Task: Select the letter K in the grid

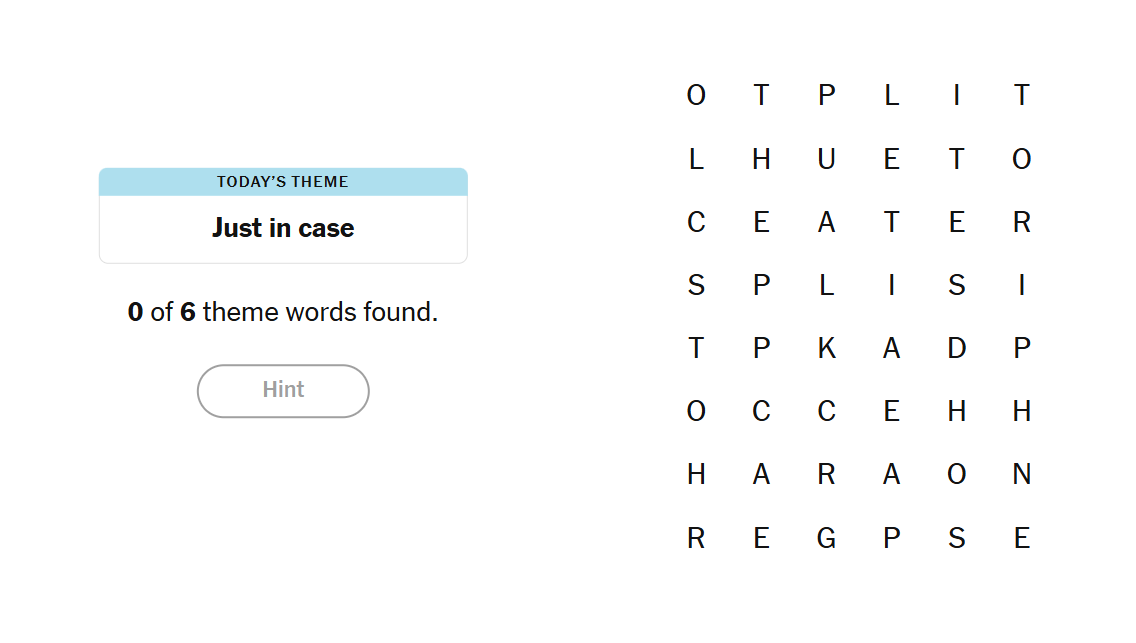Action: point(826,348)
